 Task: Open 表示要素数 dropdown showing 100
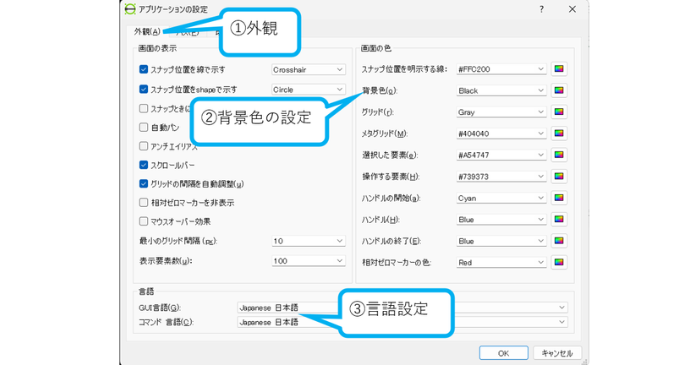[x=308, y=261]
